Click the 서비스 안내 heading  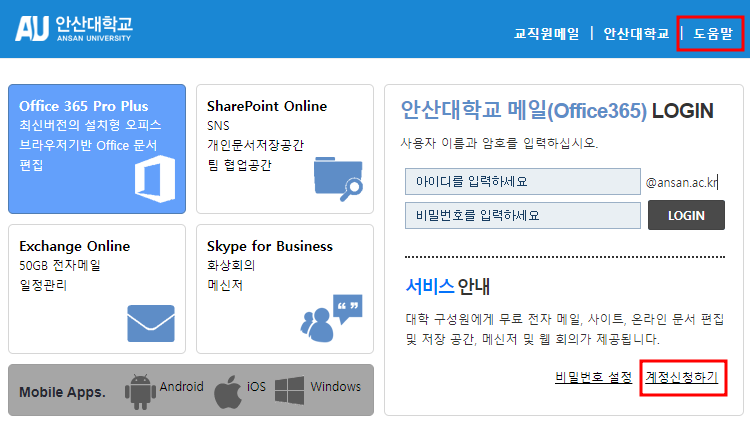448,286
